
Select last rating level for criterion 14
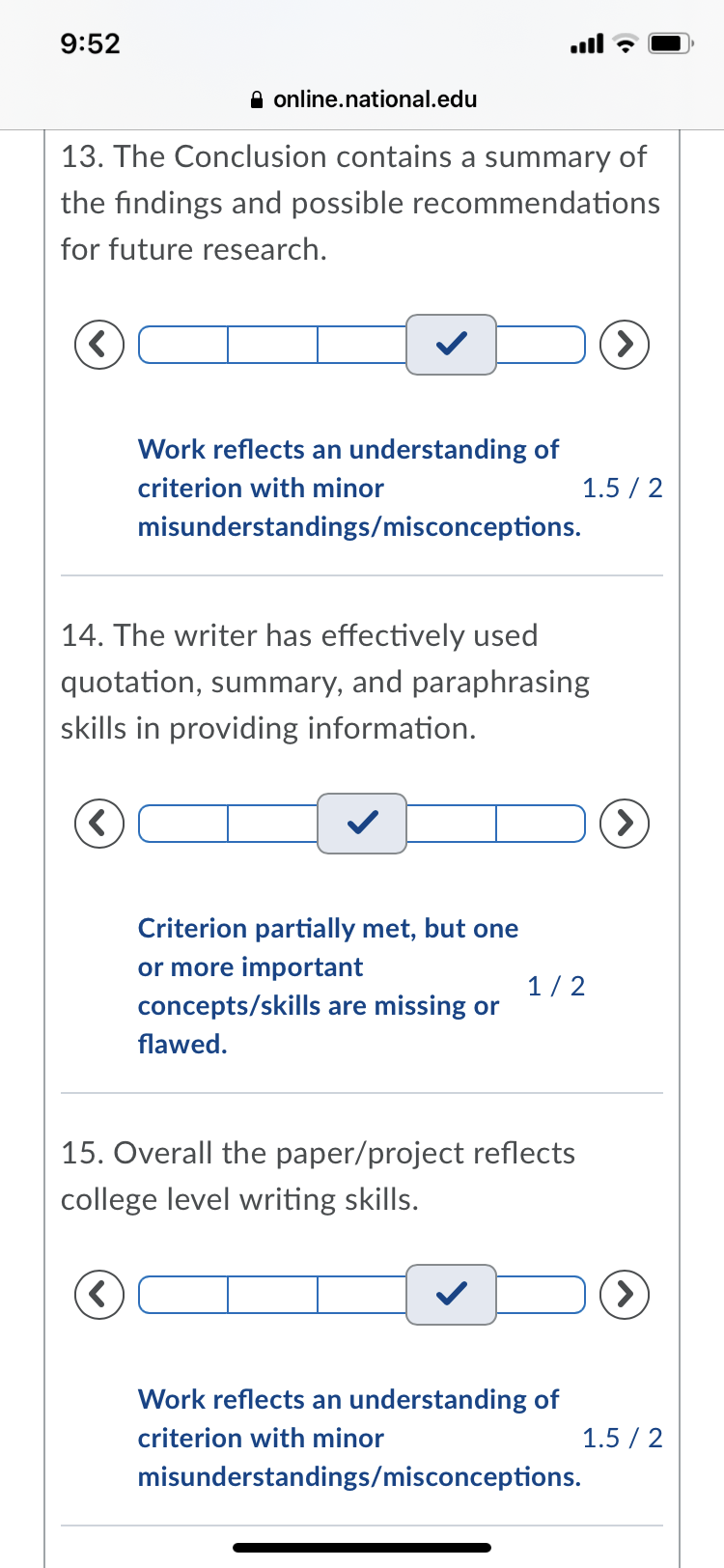tap(541, 823)
